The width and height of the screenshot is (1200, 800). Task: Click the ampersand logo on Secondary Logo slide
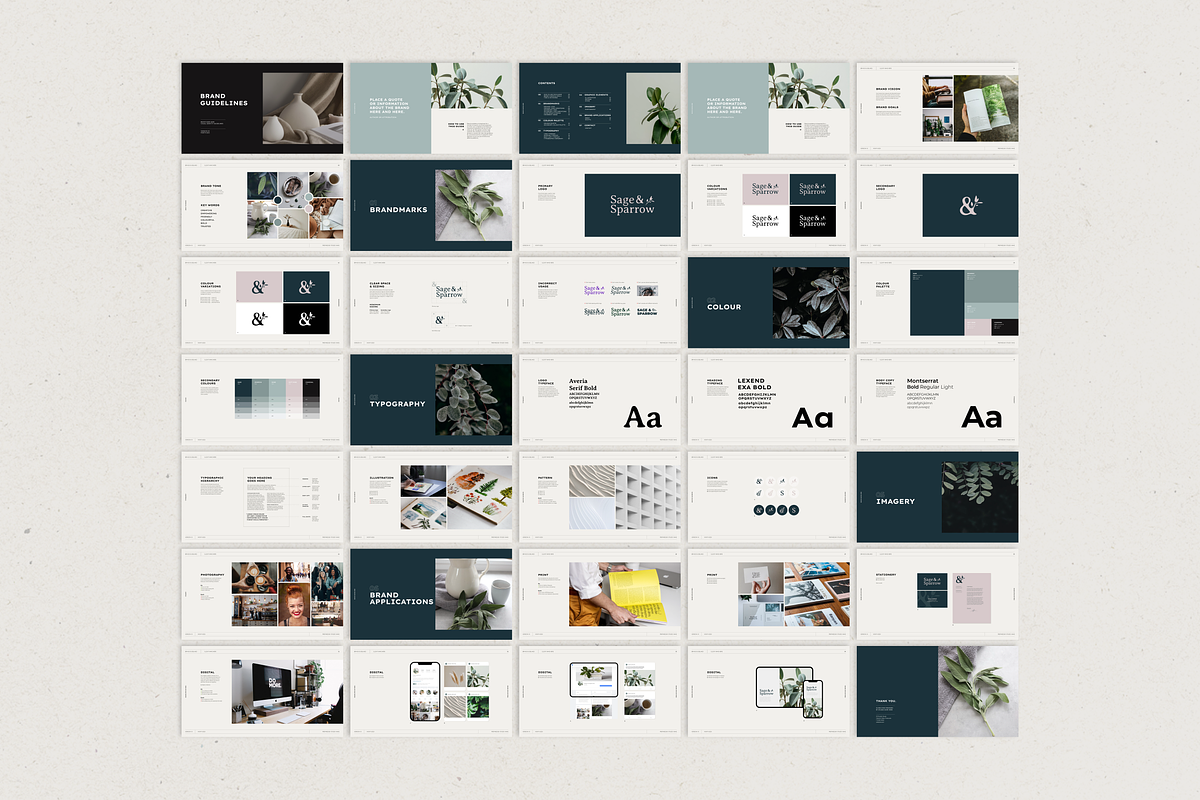(x=970, y=206)
